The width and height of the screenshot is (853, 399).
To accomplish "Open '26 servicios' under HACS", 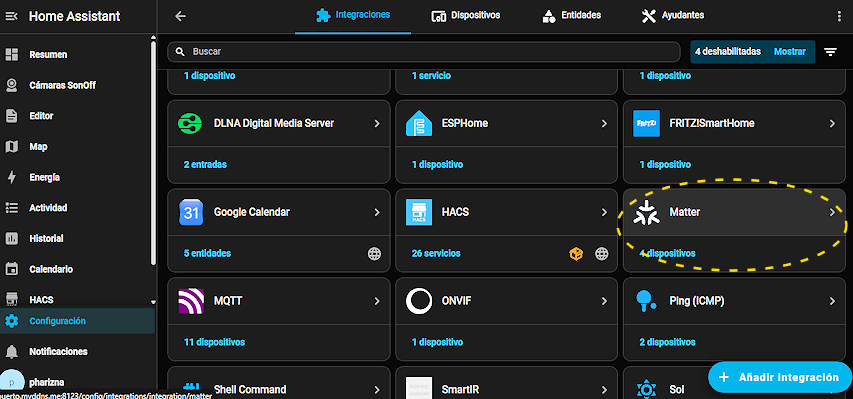I will click(x=436, y=254).
